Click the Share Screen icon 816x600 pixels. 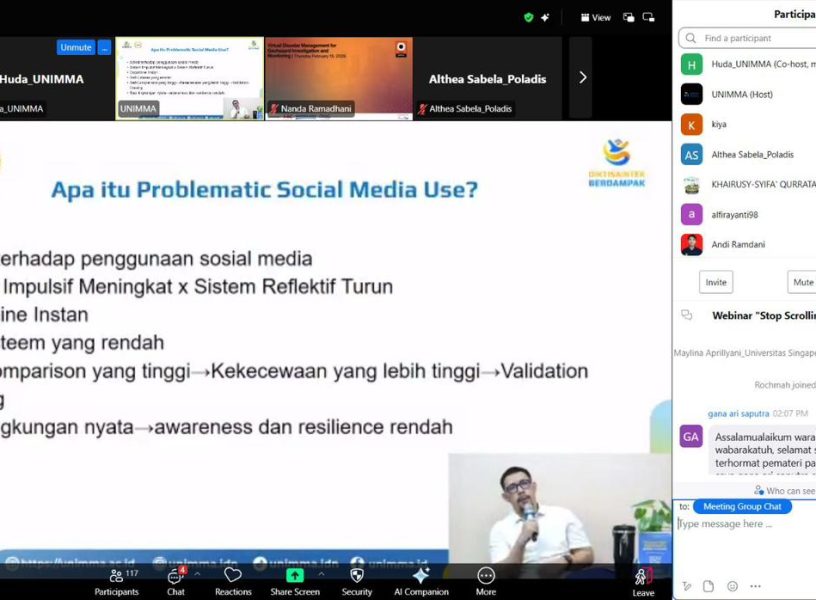click(x=294, y=576)
